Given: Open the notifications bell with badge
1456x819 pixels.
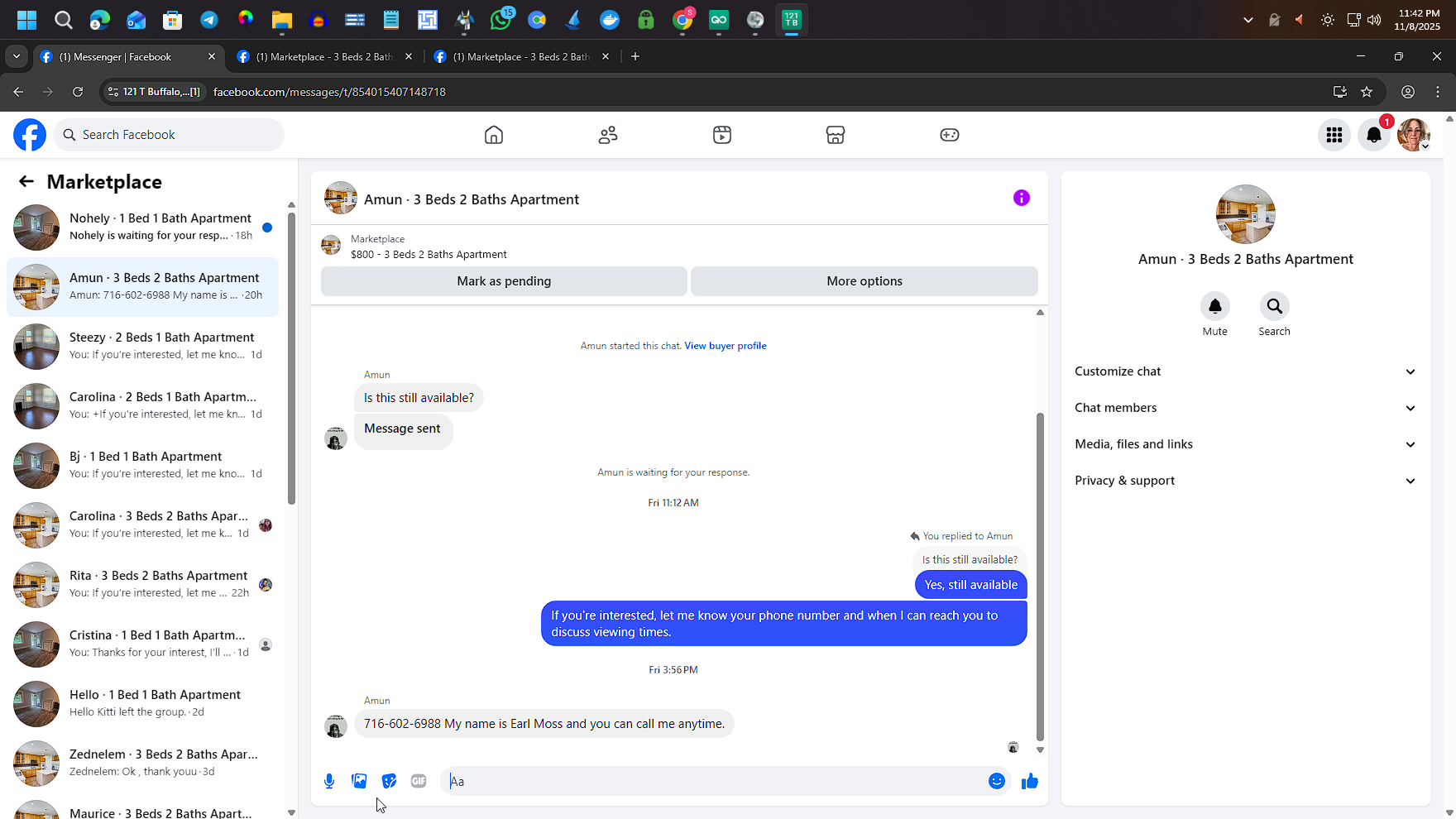Looking at the screenshot, I should tap(1374, 135).
